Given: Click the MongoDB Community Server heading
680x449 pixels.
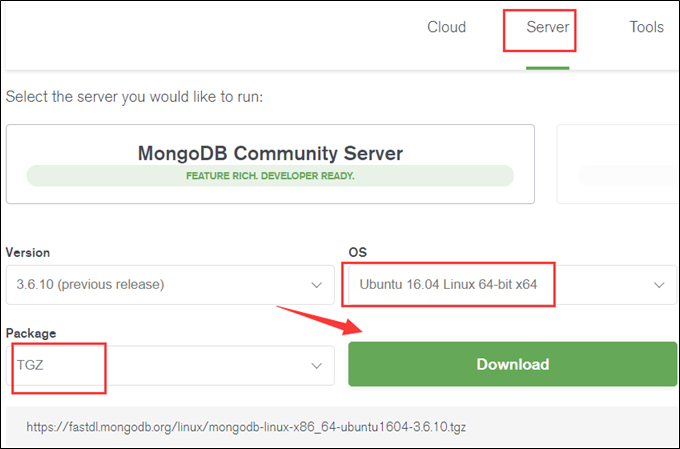Looking at the screenshot, I should point(270,153).
